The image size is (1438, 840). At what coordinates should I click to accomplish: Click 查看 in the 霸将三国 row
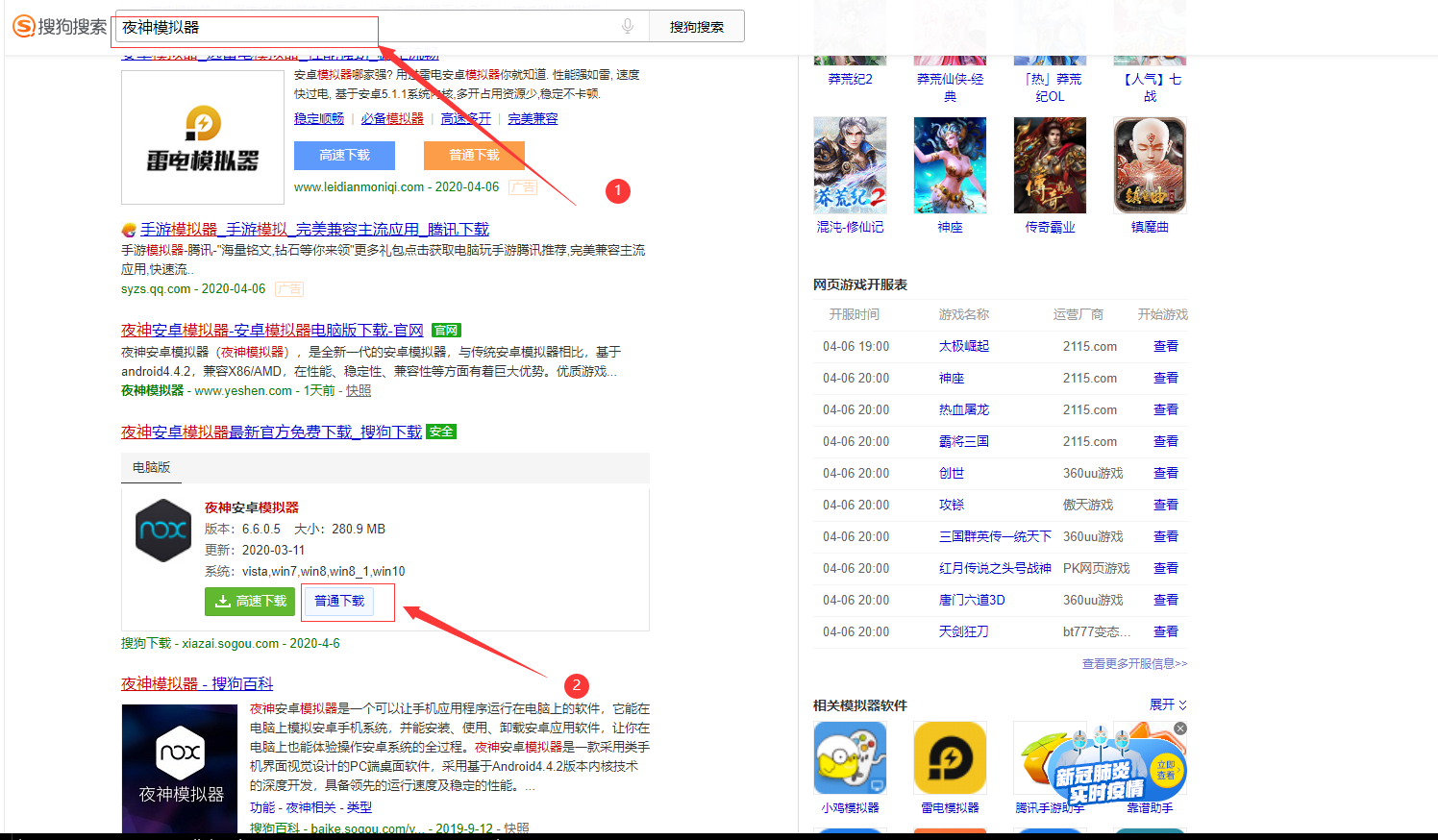click(x=1166, y=441)
